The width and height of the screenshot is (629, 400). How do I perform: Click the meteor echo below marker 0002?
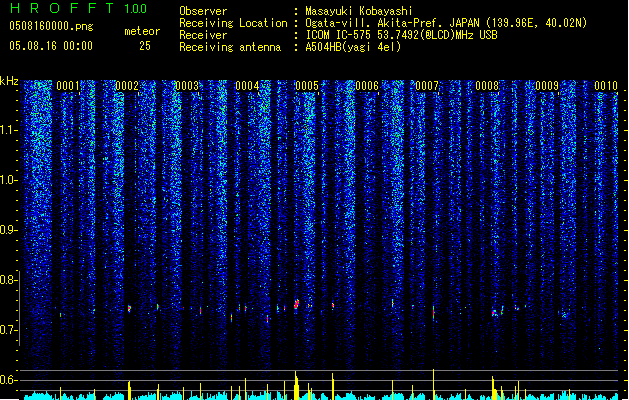point(129,309)
